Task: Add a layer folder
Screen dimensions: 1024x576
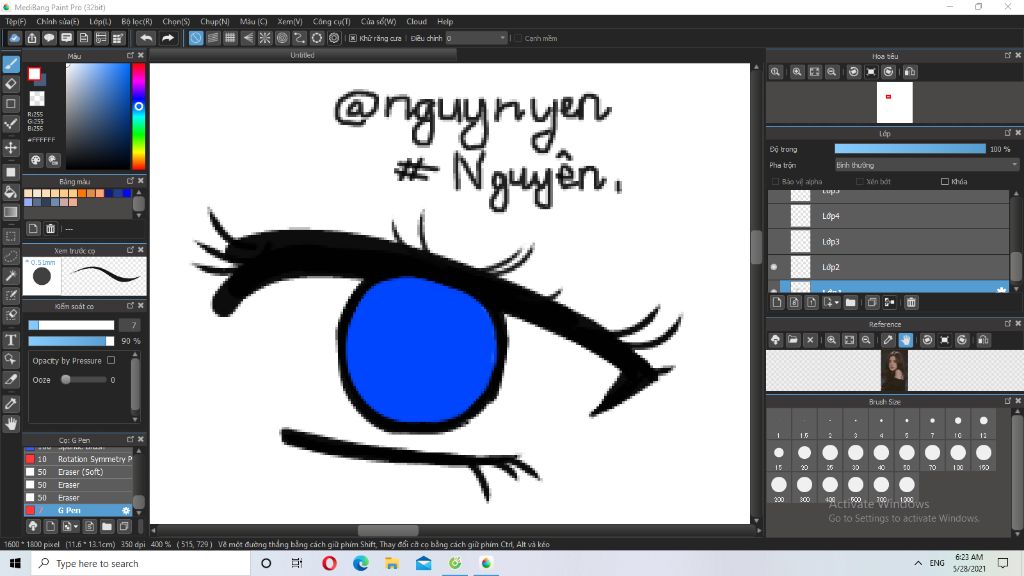Action: tap(850, 302)
